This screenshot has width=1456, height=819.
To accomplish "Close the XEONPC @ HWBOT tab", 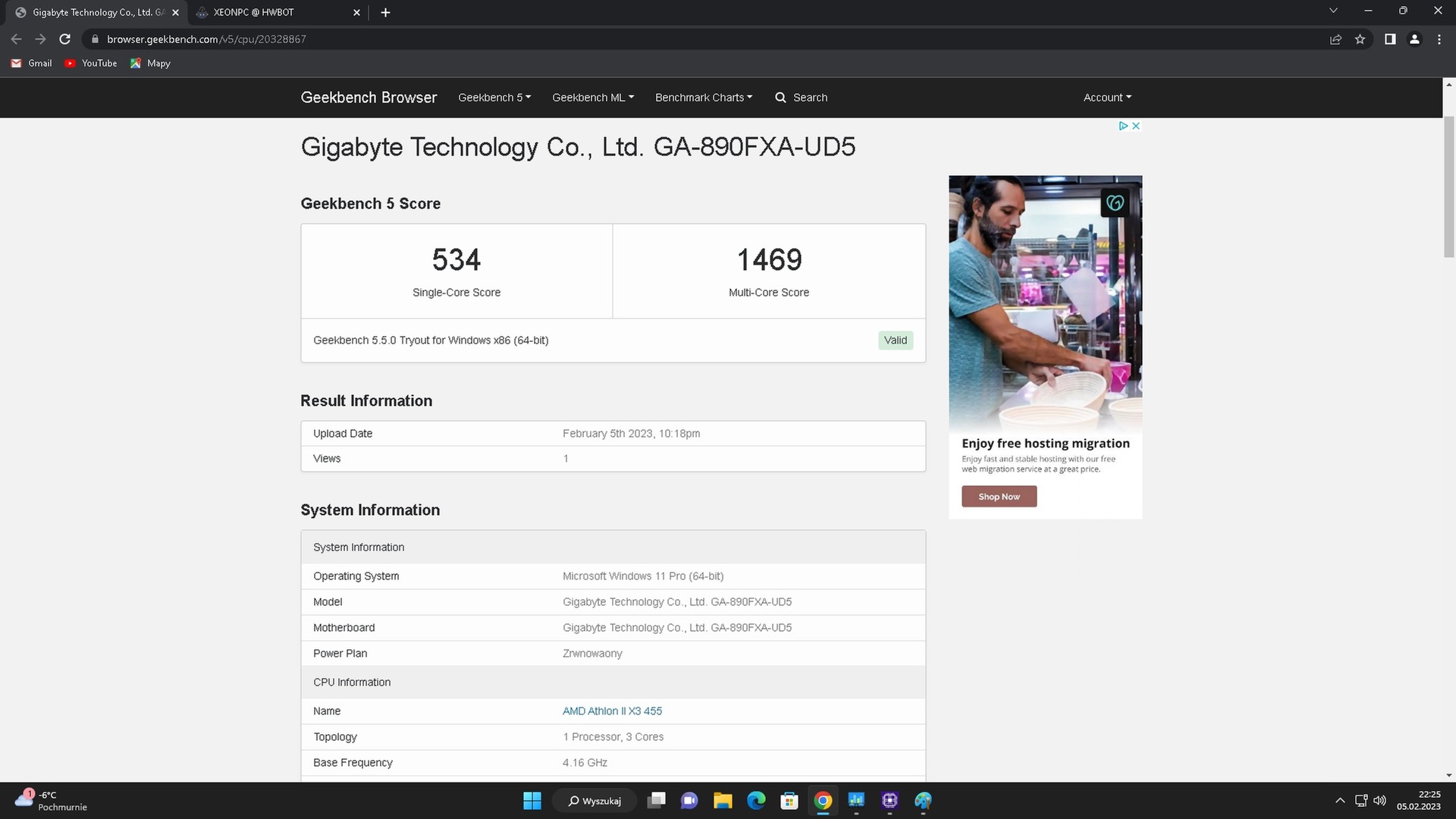I will click(x=357, y=12).
